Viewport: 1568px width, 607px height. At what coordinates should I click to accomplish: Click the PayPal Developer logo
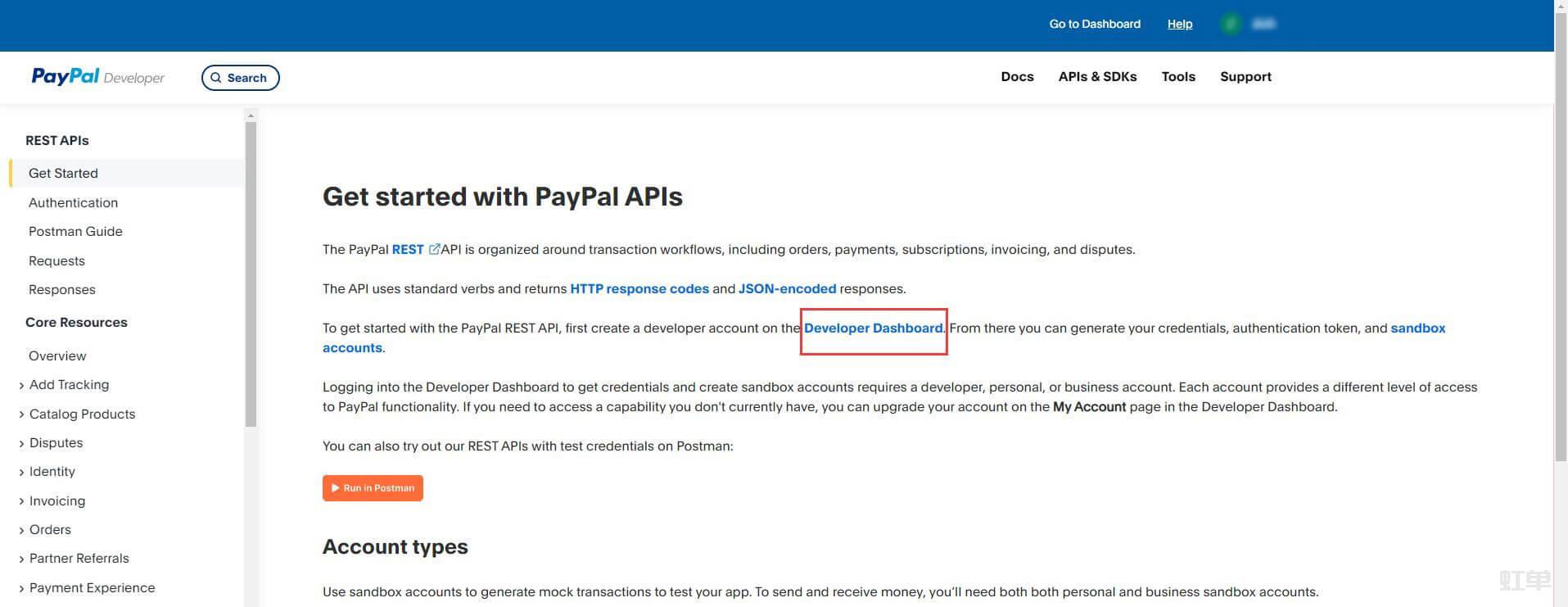[x=97, y=77]
